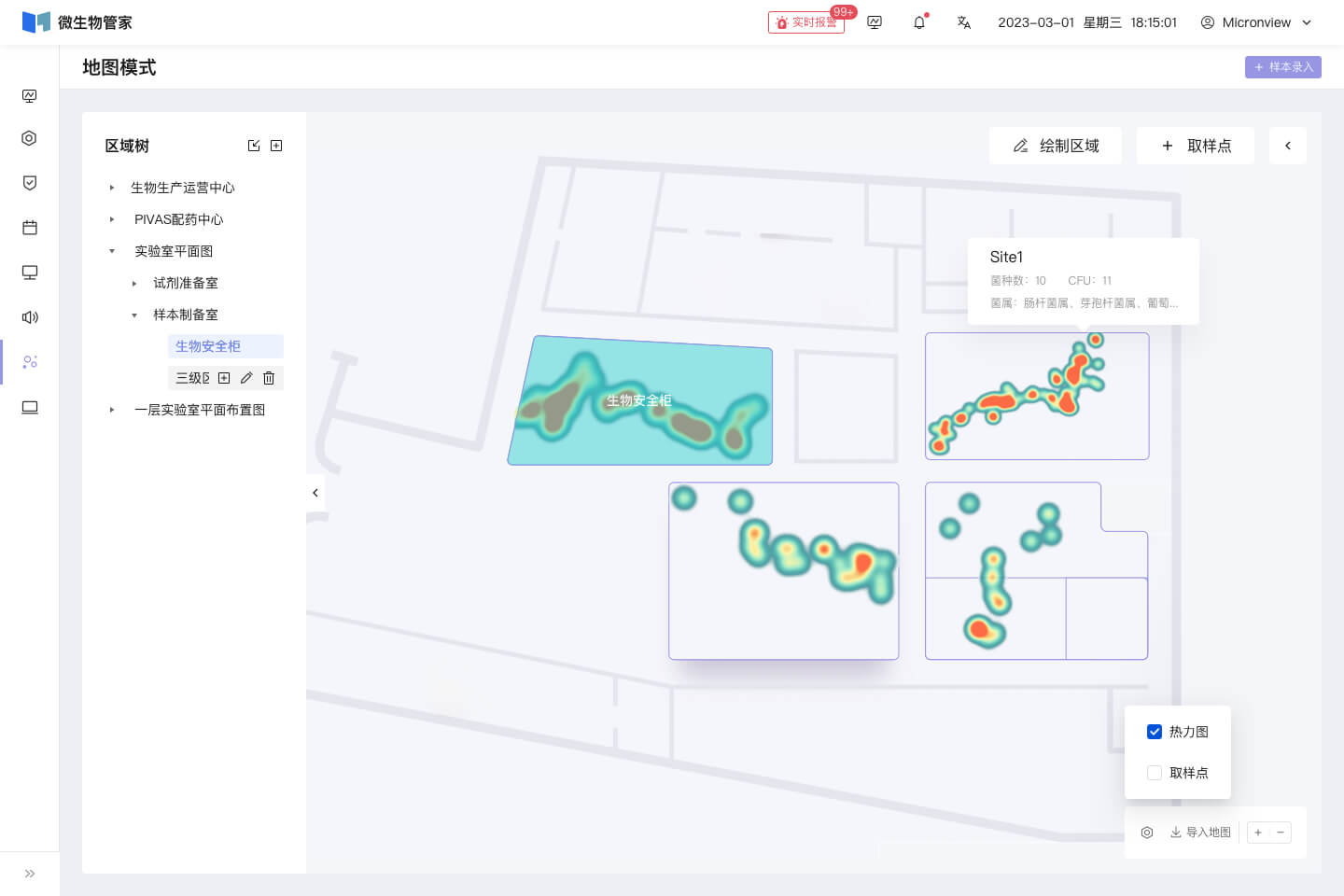
Task: Click the 样本录入 button
Action: point(1282,67)
